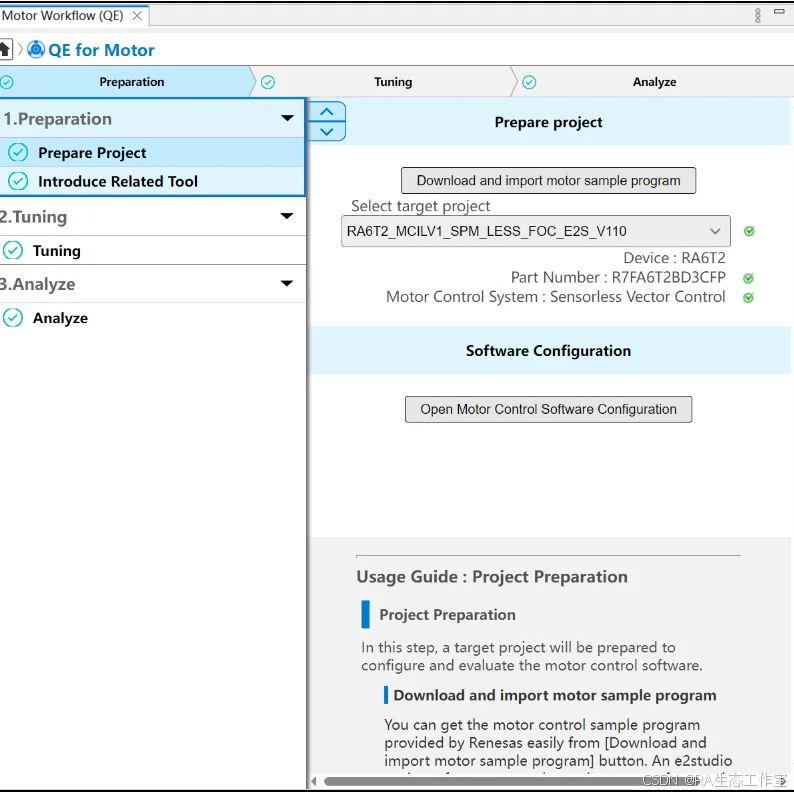Go to previous step with up chevron
794x794 pixels.
point(327,112)
